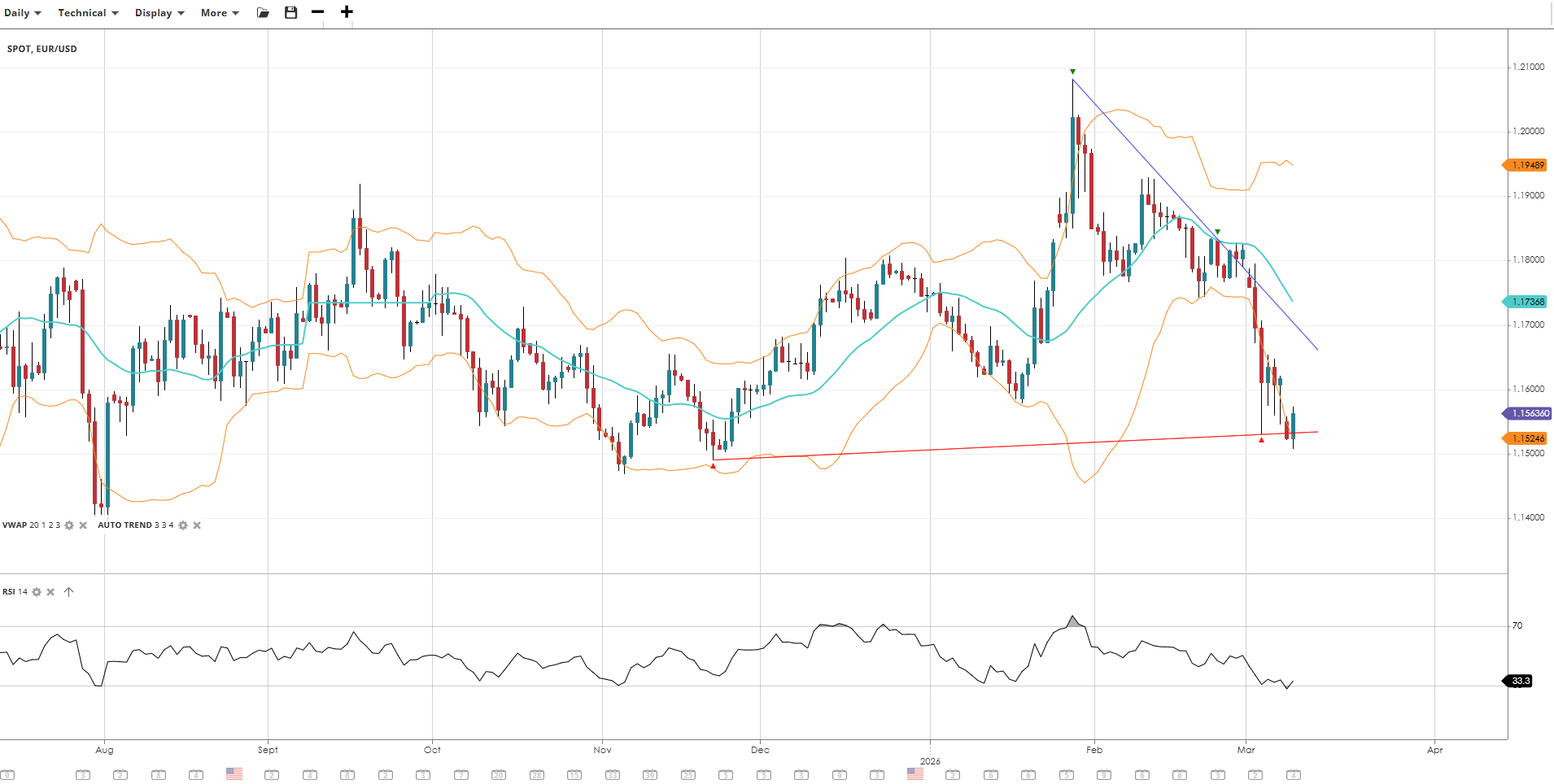Open AUTO TREND settings gear
This screenshot has width=1554, height=784.
[183, 525]
